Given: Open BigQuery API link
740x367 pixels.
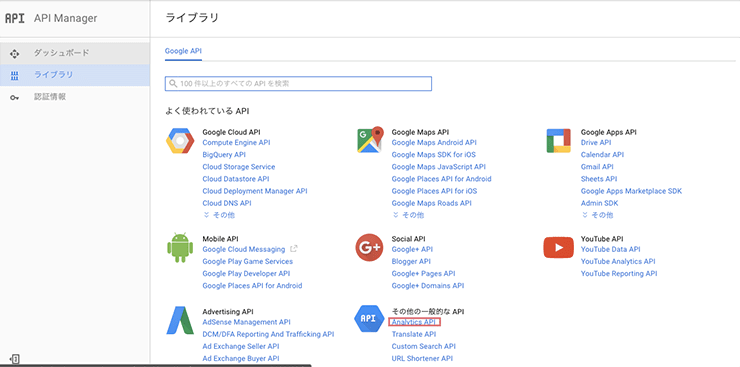Looking at the screenshot, I should pyautogui.click(x=224, y=155).
